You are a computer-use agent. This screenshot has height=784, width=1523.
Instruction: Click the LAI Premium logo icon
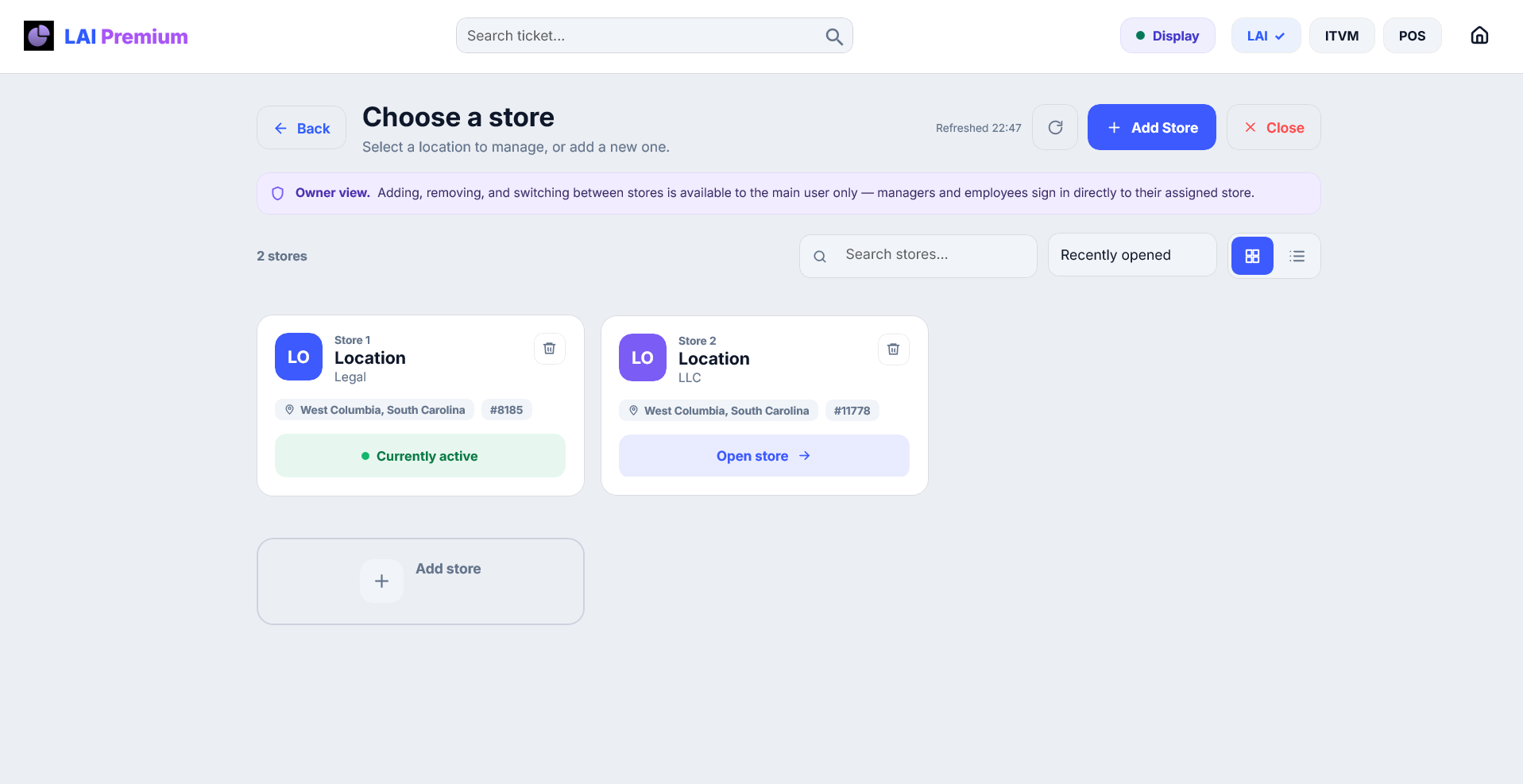tap(39, 36)
